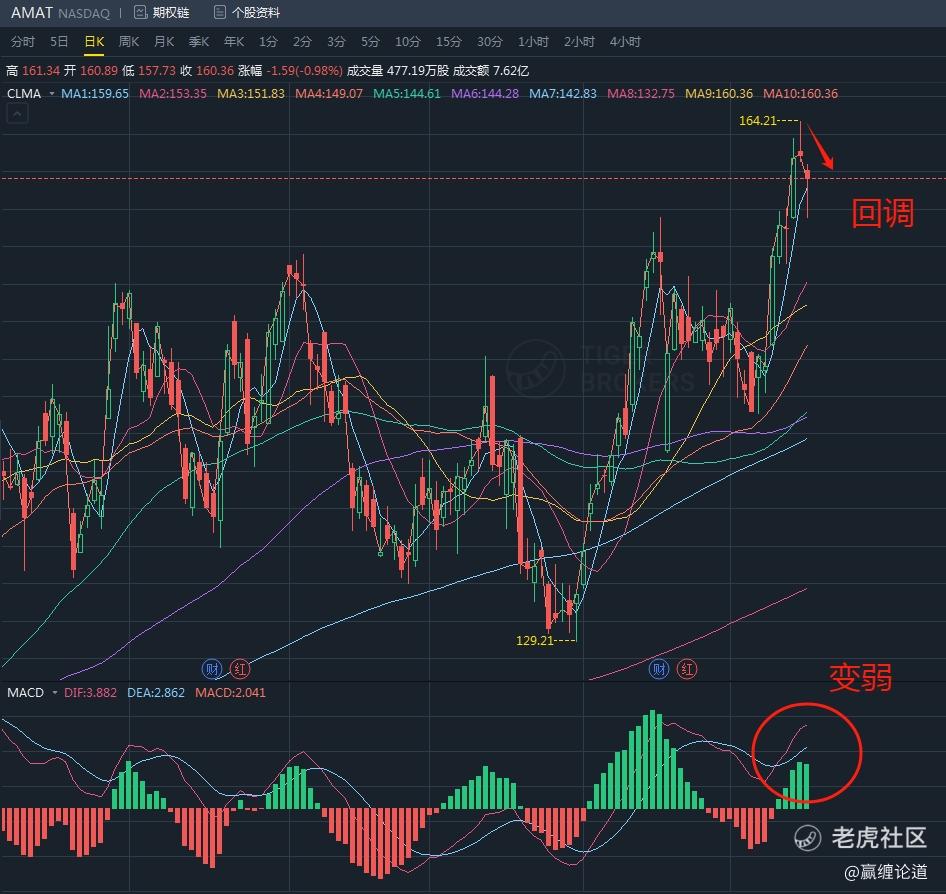Click the MA5:144.61 moving average label
The image size is (946, 894).
tap(407, 94)
